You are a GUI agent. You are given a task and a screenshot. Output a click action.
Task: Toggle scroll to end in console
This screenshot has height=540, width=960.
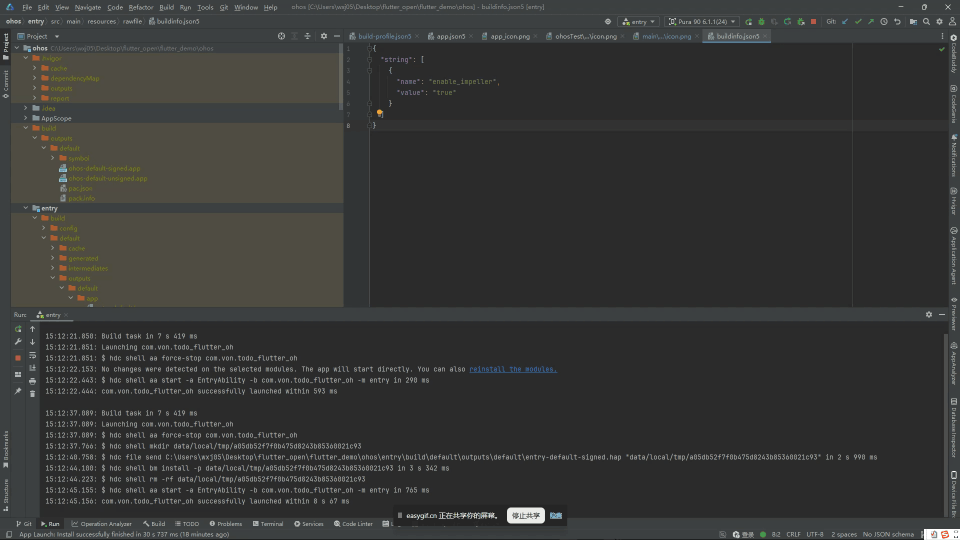(x=32, y=368)
